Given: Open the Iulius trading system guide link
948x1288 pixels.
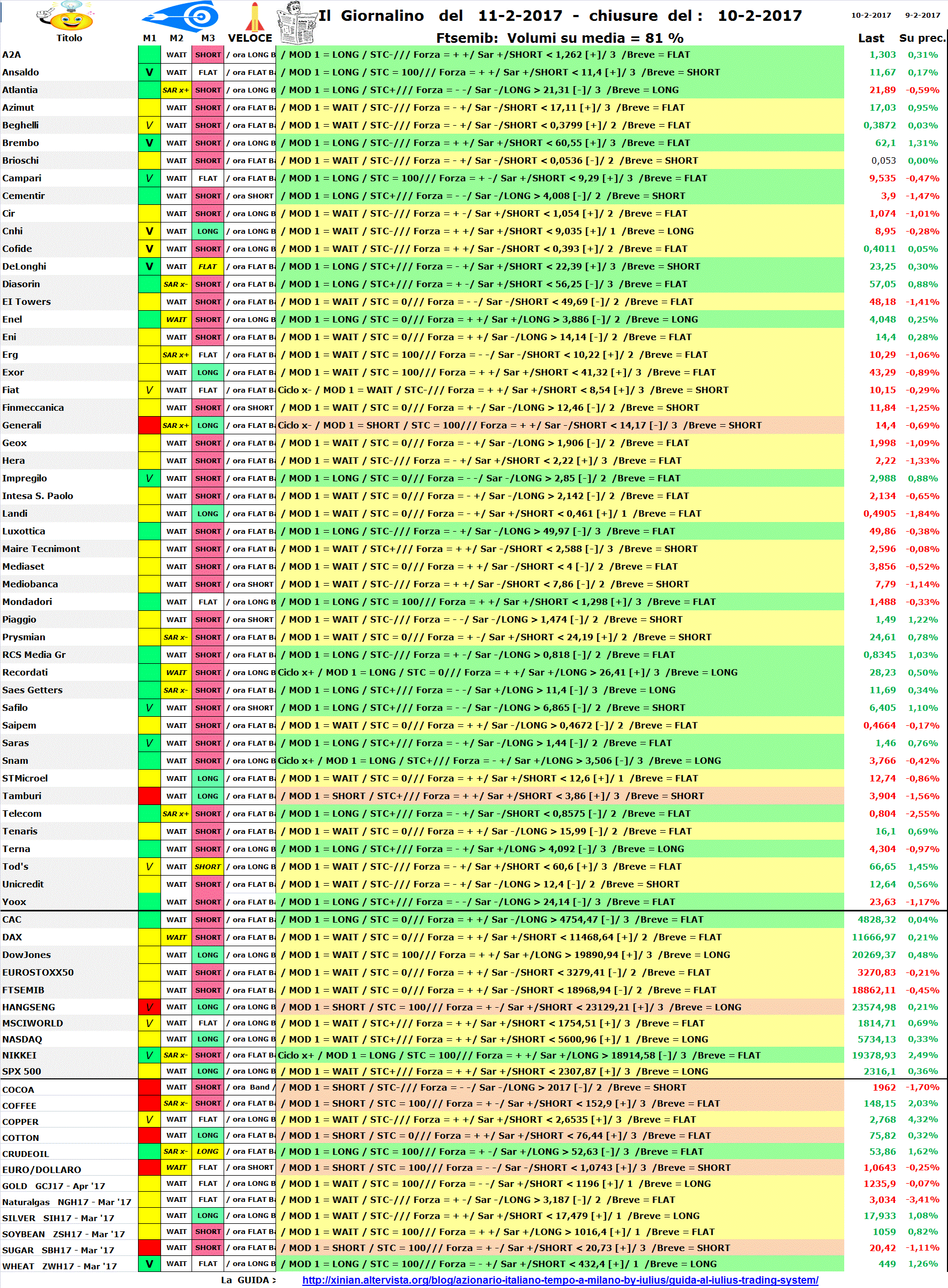Looking at the screenshot, I should [560, 1280].
